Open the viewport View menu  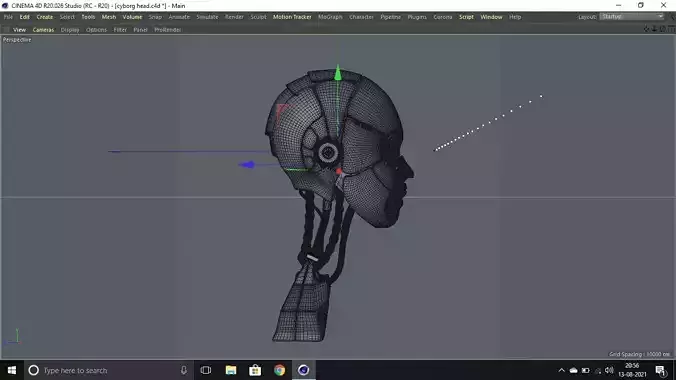coord(19,30)
